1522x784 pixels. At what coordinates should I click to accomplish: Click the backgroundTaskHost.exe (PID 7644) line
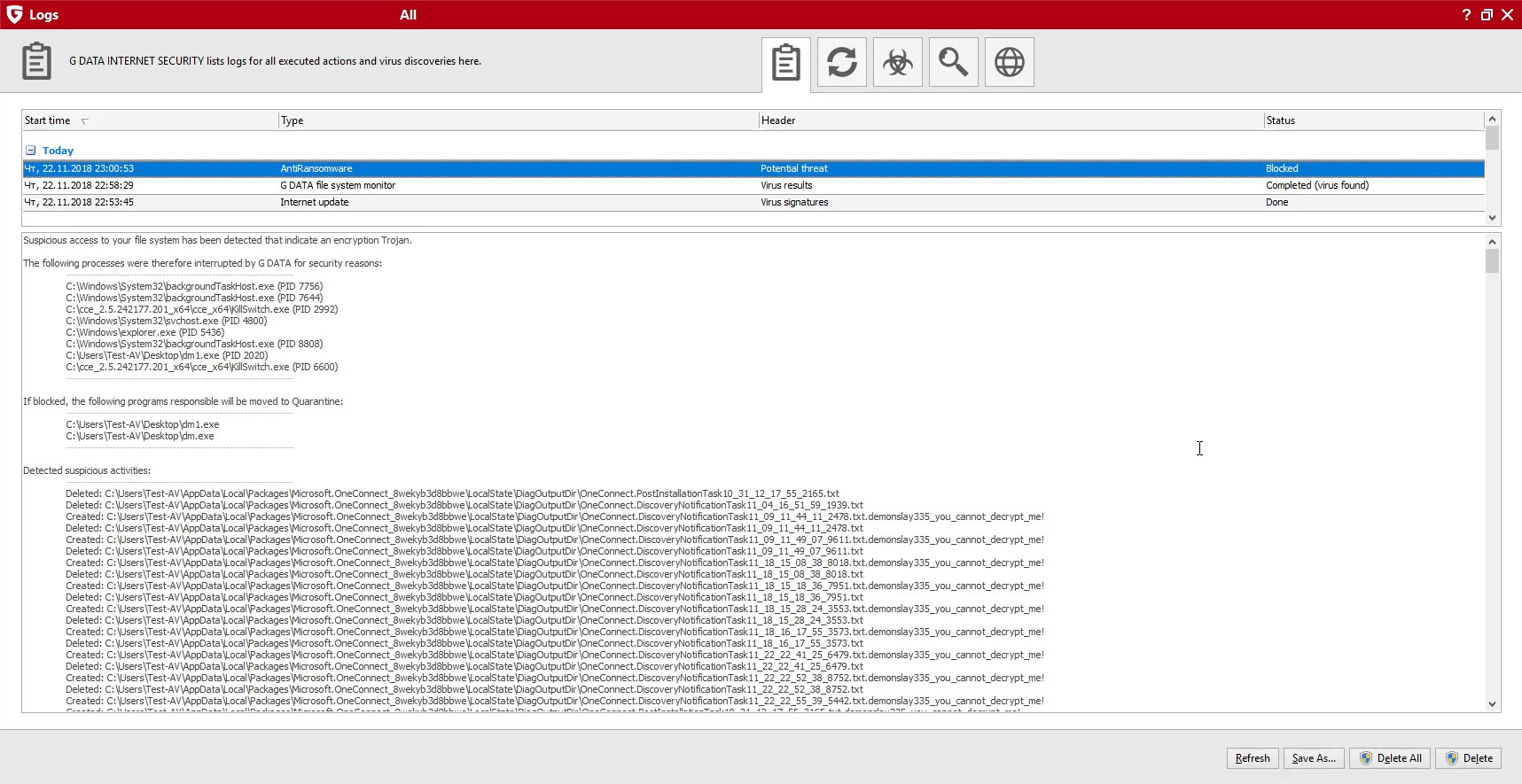pos(194,298)
